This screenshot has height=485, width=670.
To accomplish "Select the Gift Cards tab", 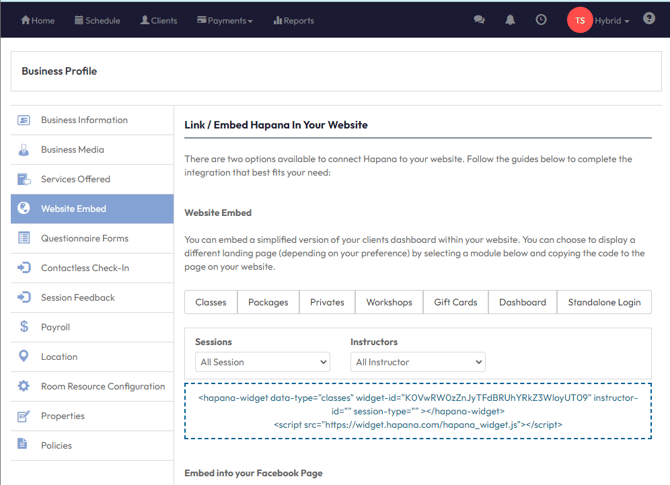I will pos(455,302).
